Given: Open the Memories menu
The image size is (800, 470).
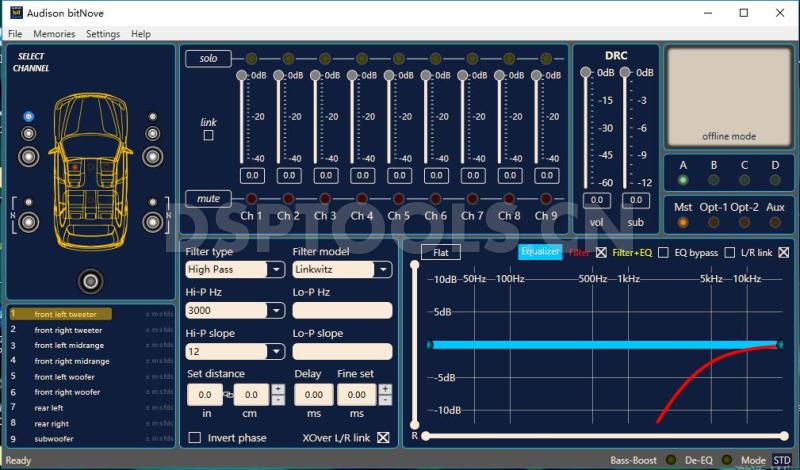Looking at the screenshot, I should 54,34.
